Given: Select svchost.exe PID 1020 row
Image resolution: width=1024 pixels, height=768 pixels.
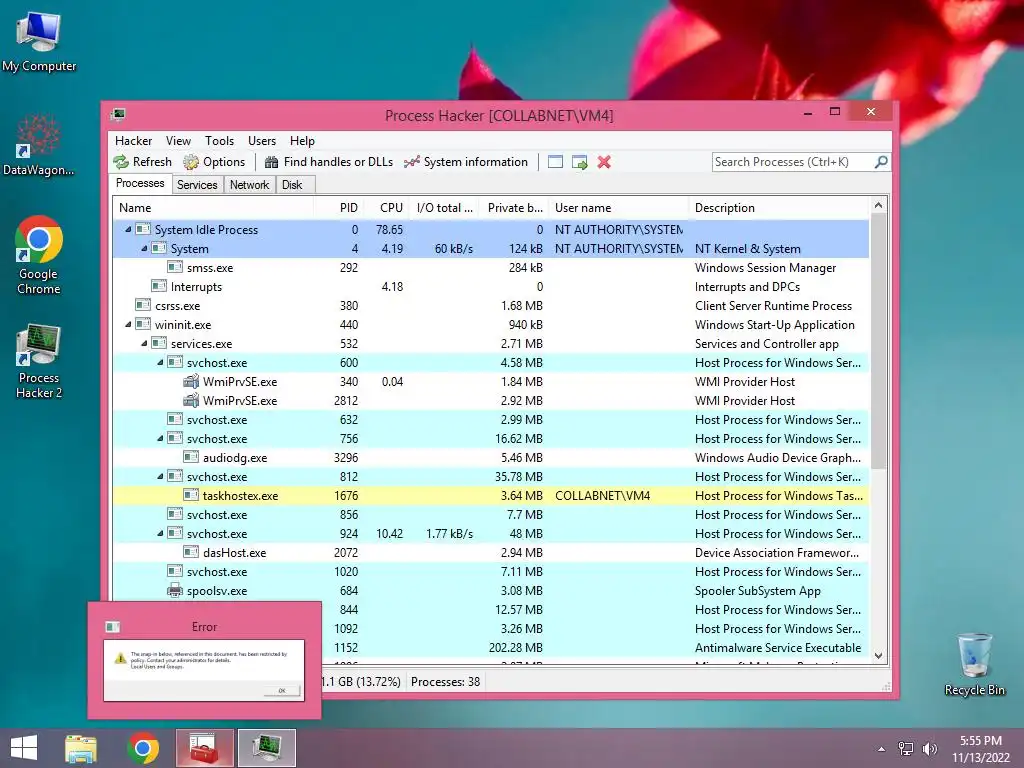Looking at the screenshot, I should tap(491, 571).
